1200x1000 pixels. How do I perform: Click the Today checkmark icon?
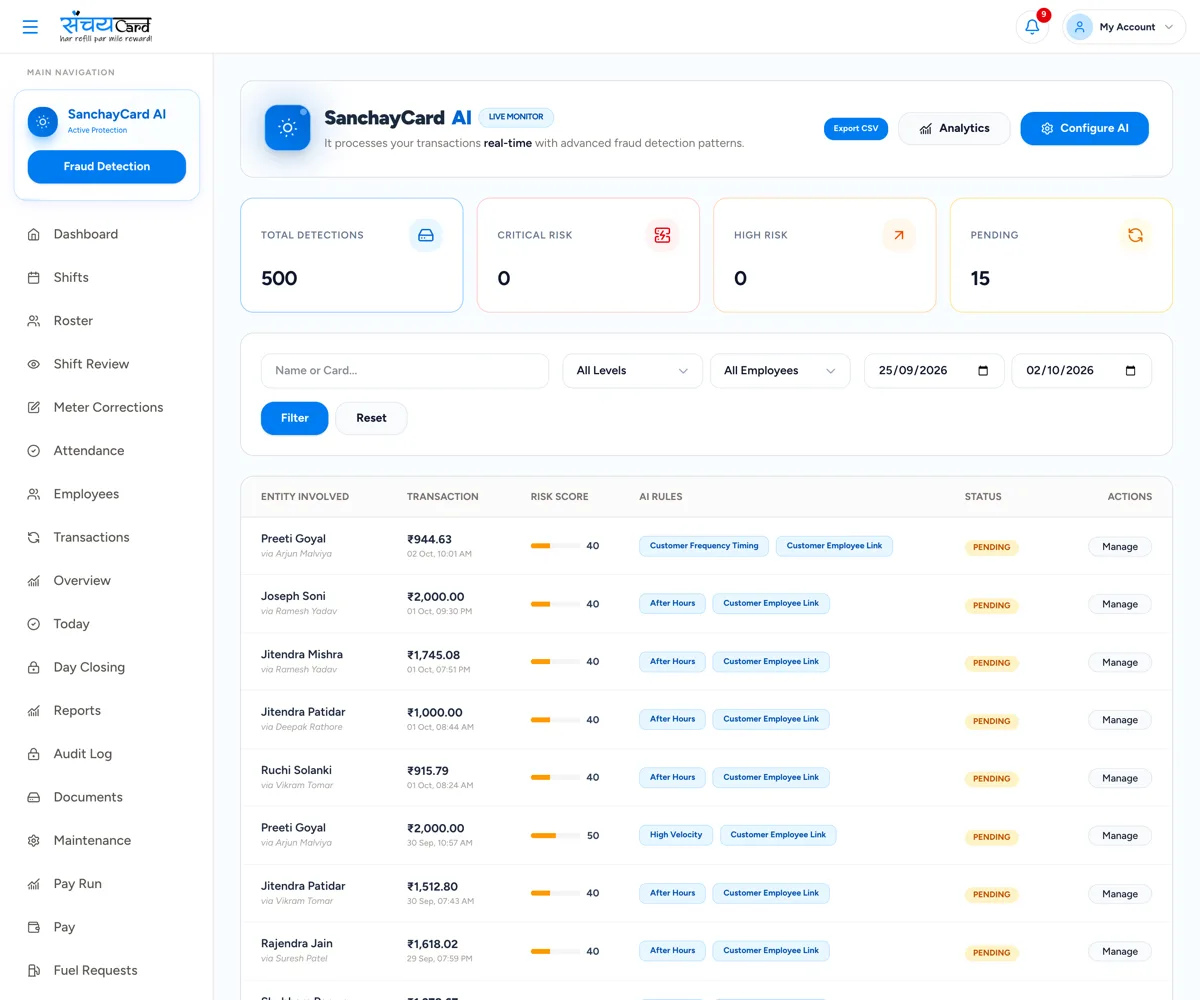pyautogui.click(x=33, y=624)
